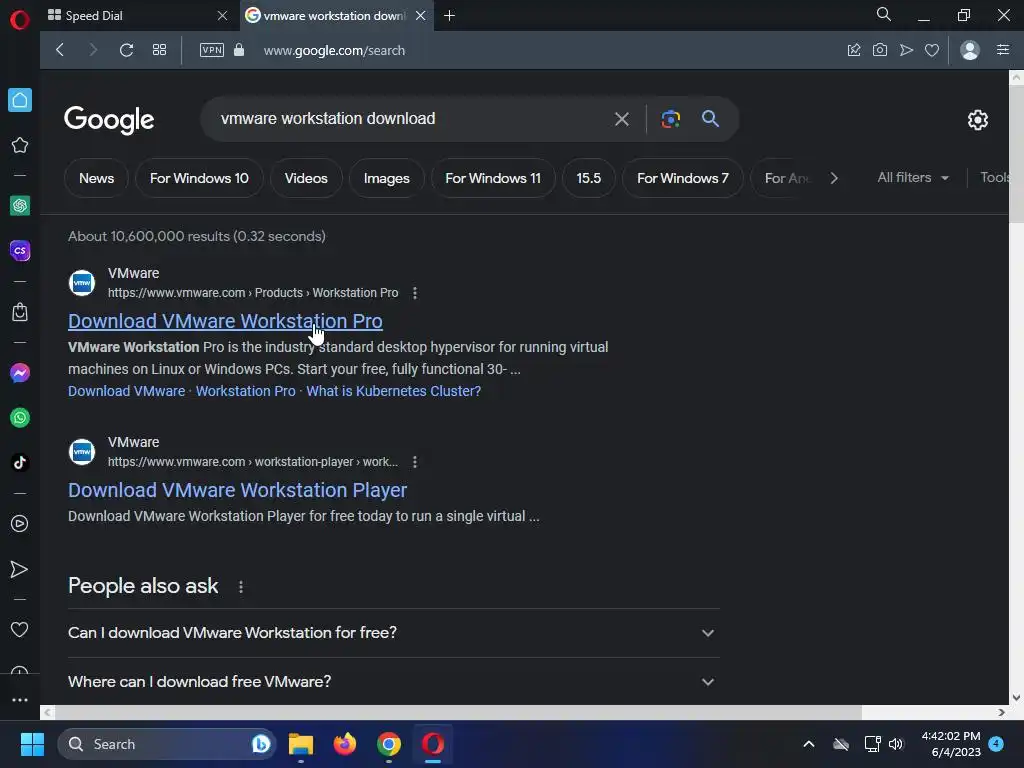The height and width of the screenshot is (768, 1024).
Task: Open Google quick settings gear
Action: 978,120
